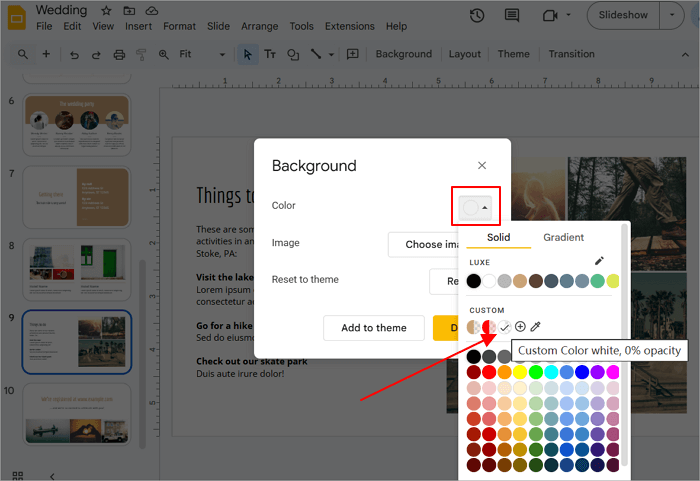Open grid view at the bottom left

[x=18, y=476]
